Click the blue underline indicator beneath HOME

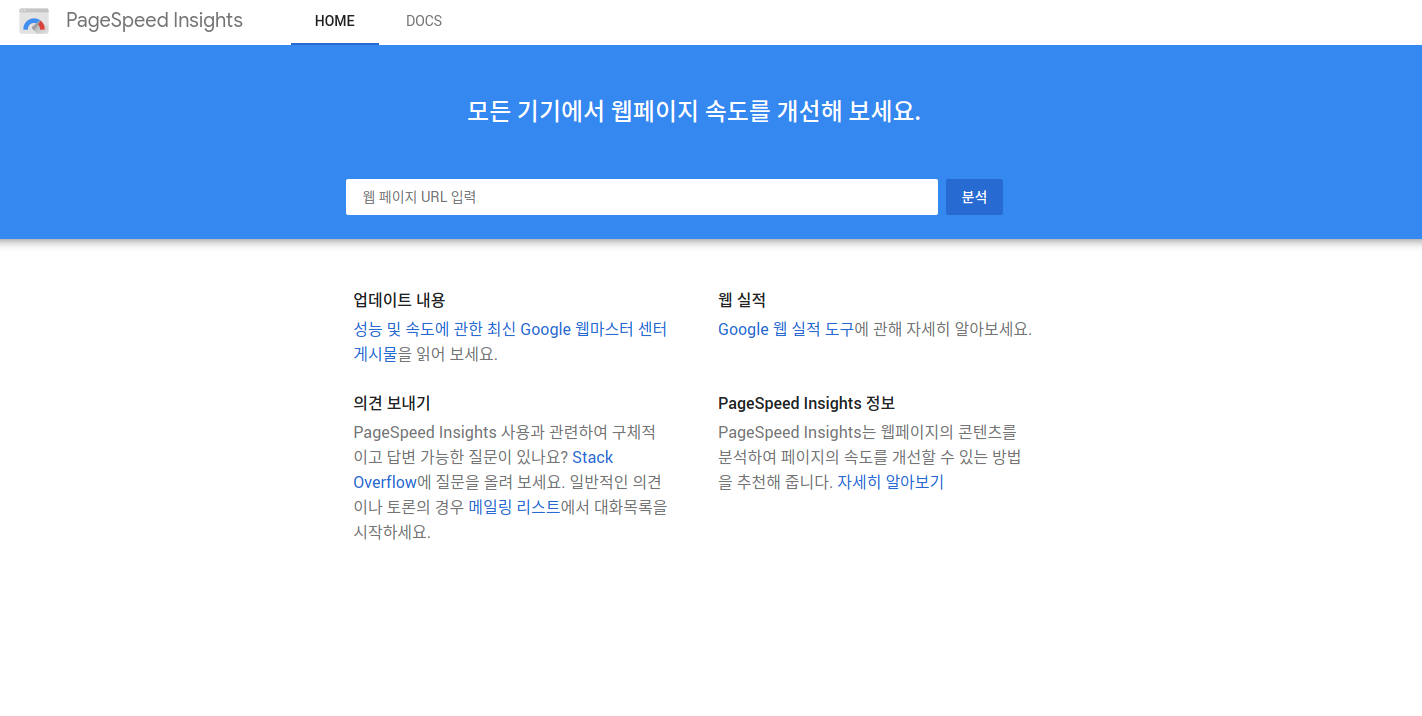pos(334,42)
